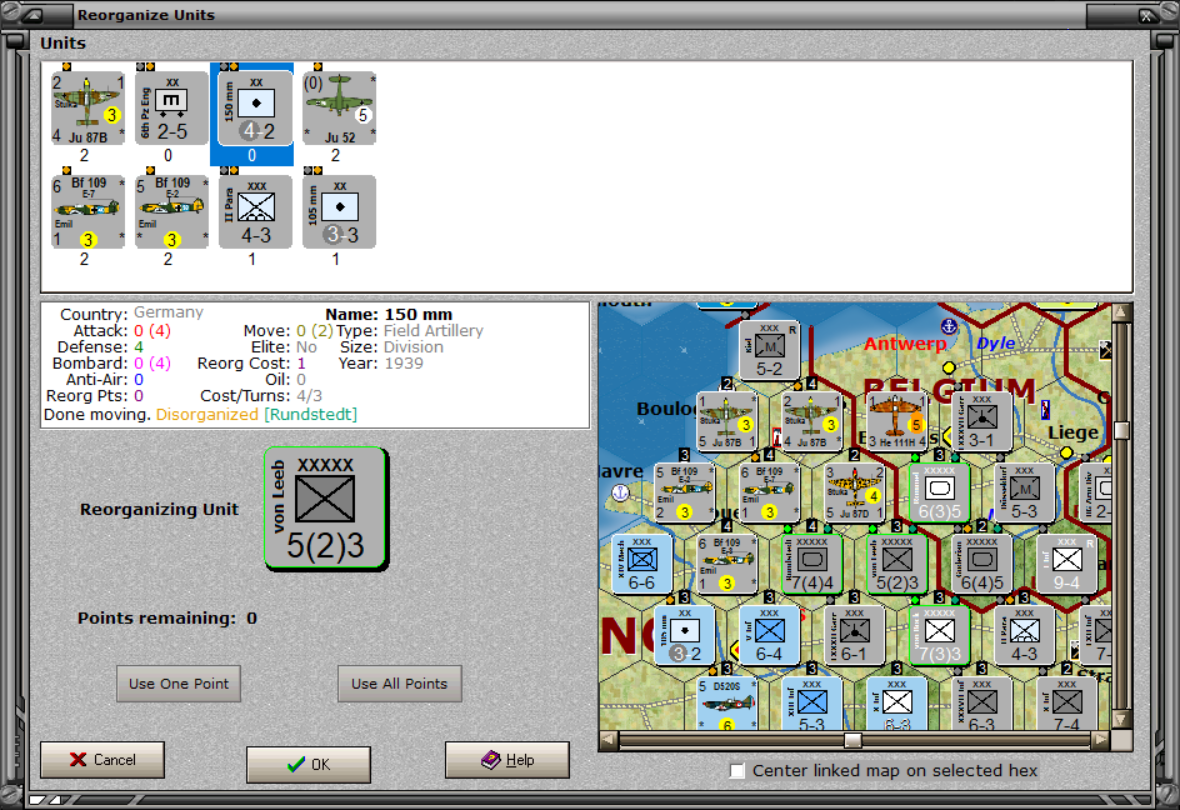Click the map vertical scrollbar thumb
Image resolution: width=1180 pixels, height=810 pixels.
coord(1121,431)
